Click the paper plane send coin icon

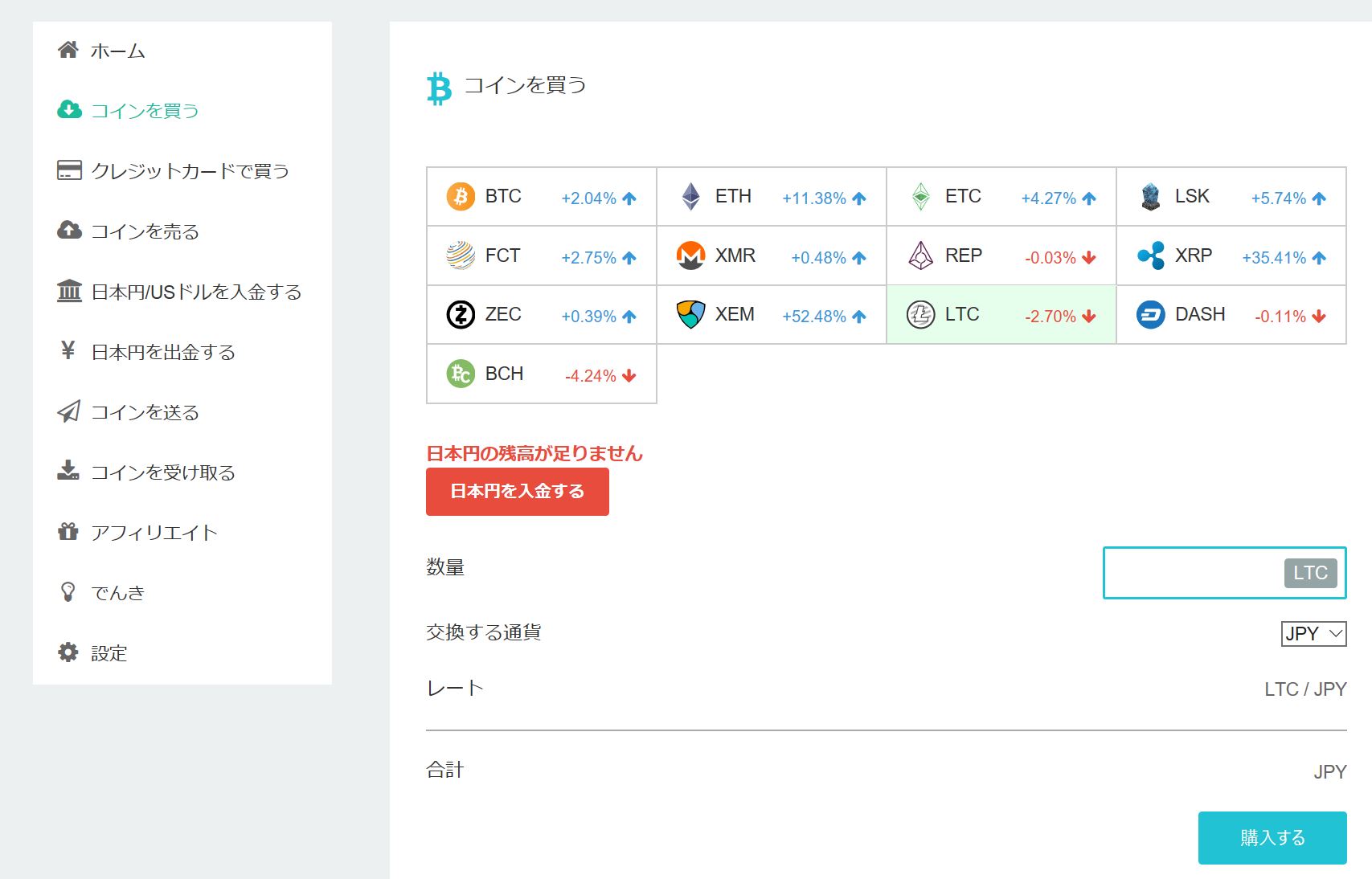[69, 411]
